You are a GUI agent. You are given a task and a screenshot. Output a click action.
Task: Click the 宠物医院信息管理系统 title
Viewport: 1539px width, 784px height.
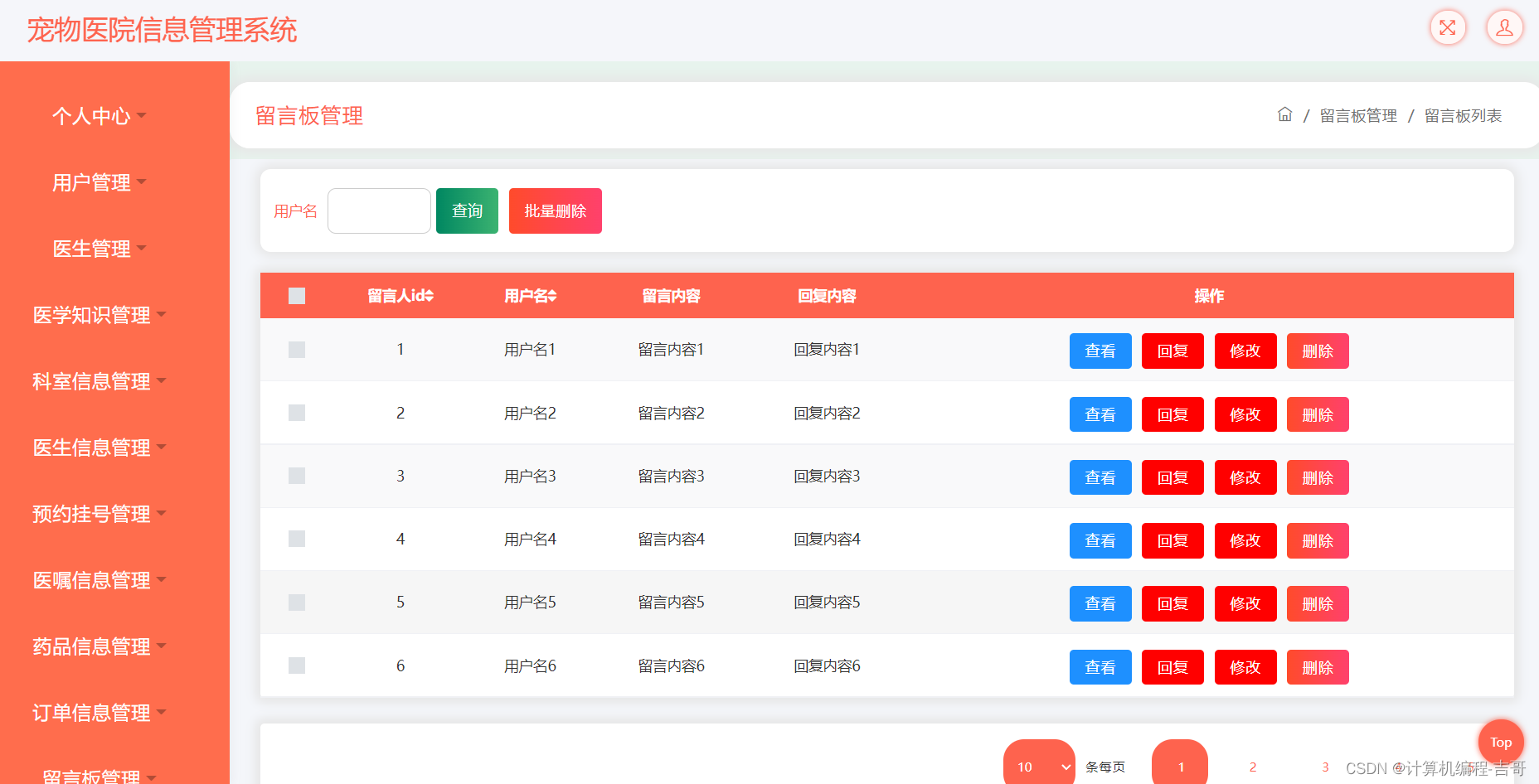(162, 30)
